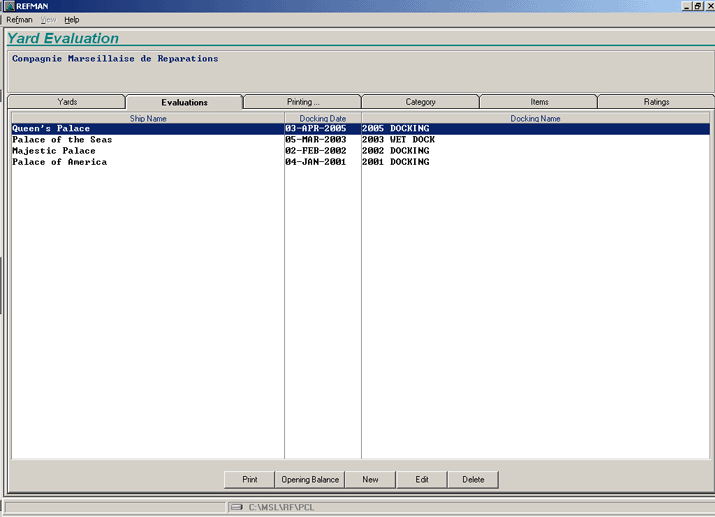
Task: Select the Printing tab
Action: [x=302, y=102]
